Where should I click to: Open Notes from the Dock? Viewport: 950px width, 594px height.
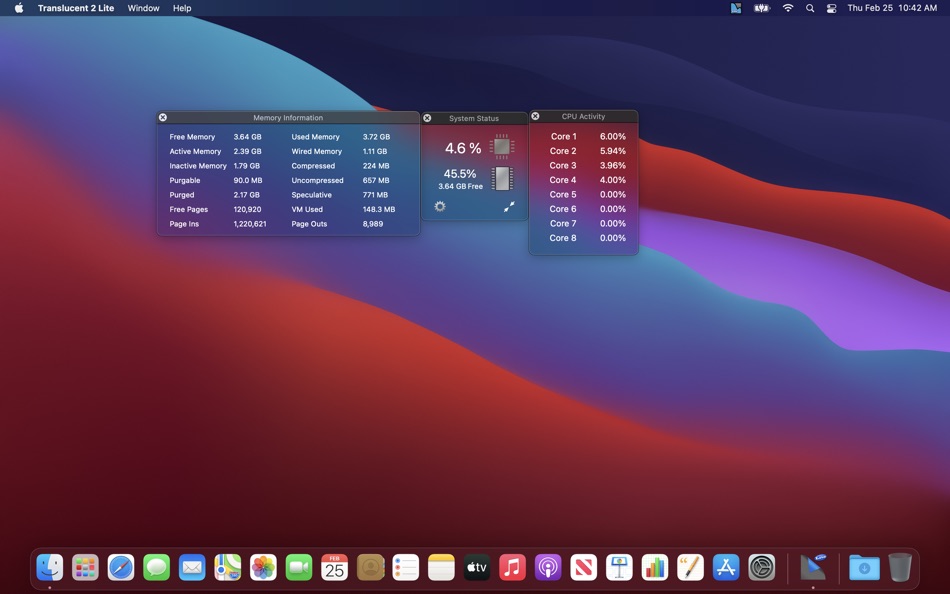click(441, 568)
